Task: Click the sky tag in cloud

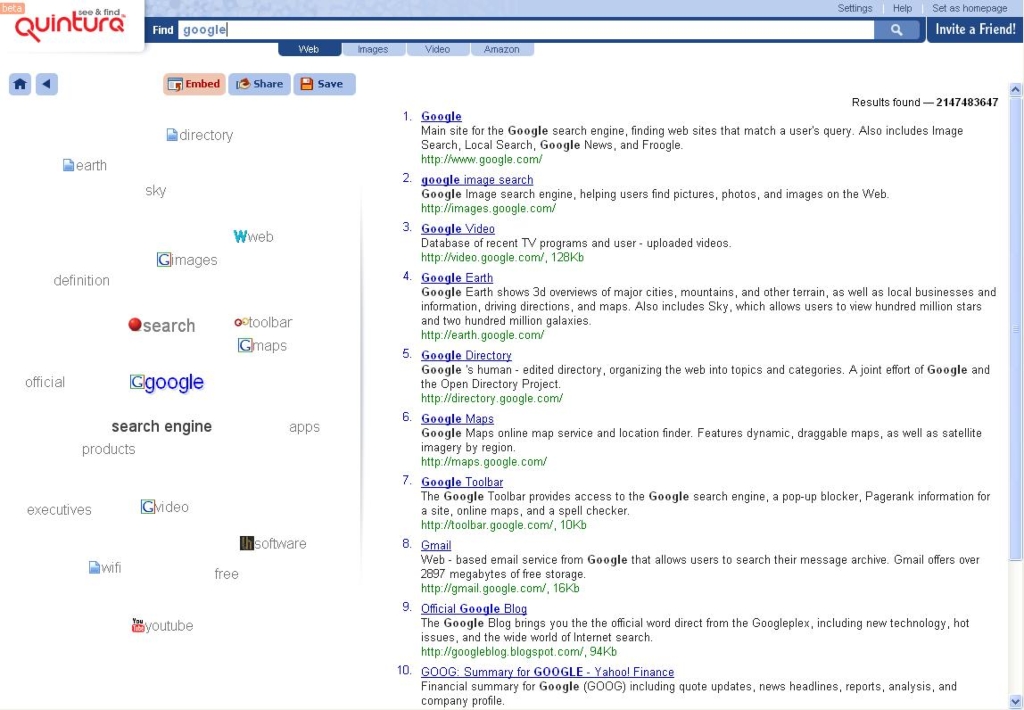Action: click(155, 191)
